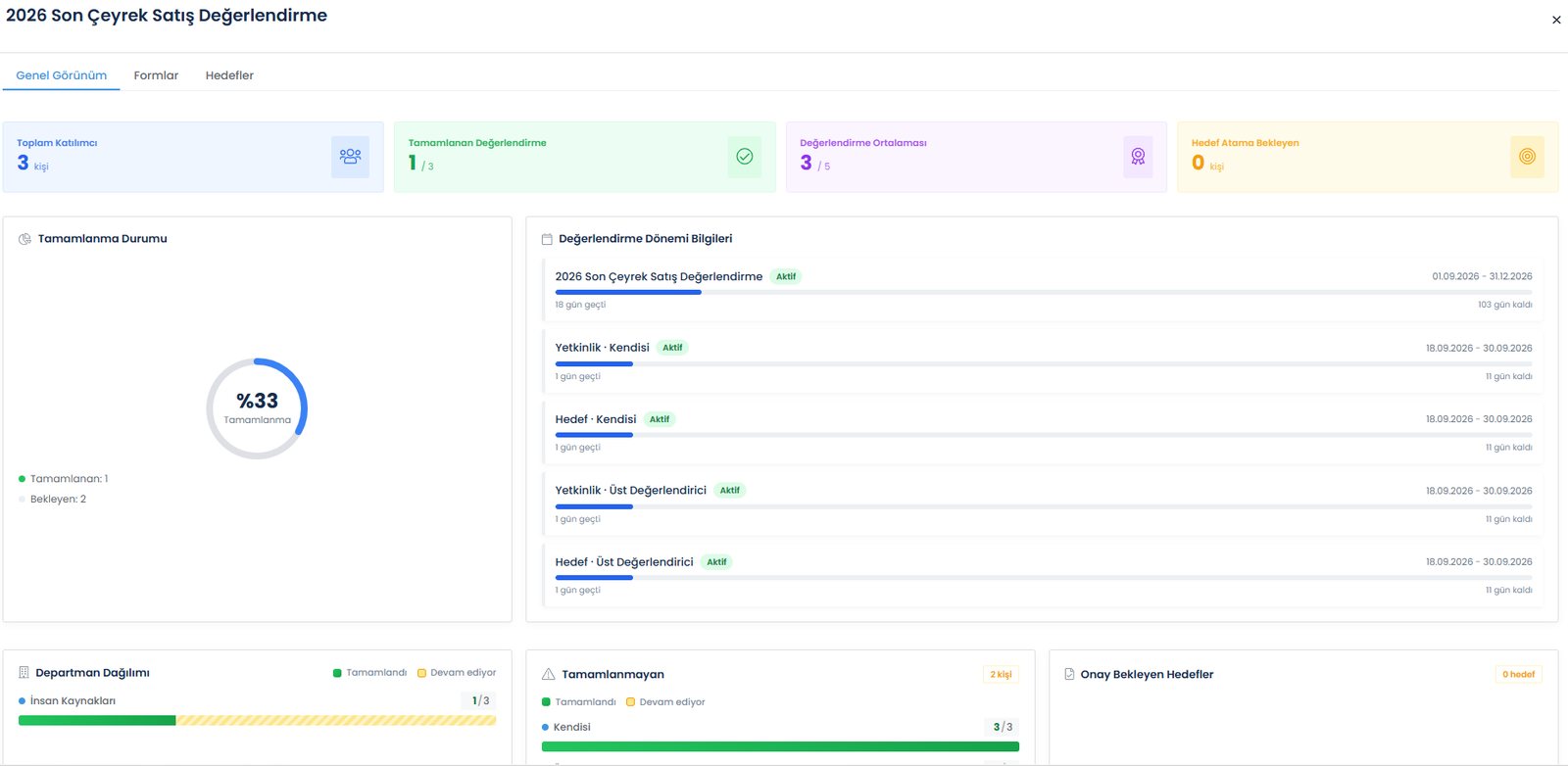Click the Tamamlandı legend in Departman Dağılımı
This screenshot has width=1568, height=766.
coord(369,673)
